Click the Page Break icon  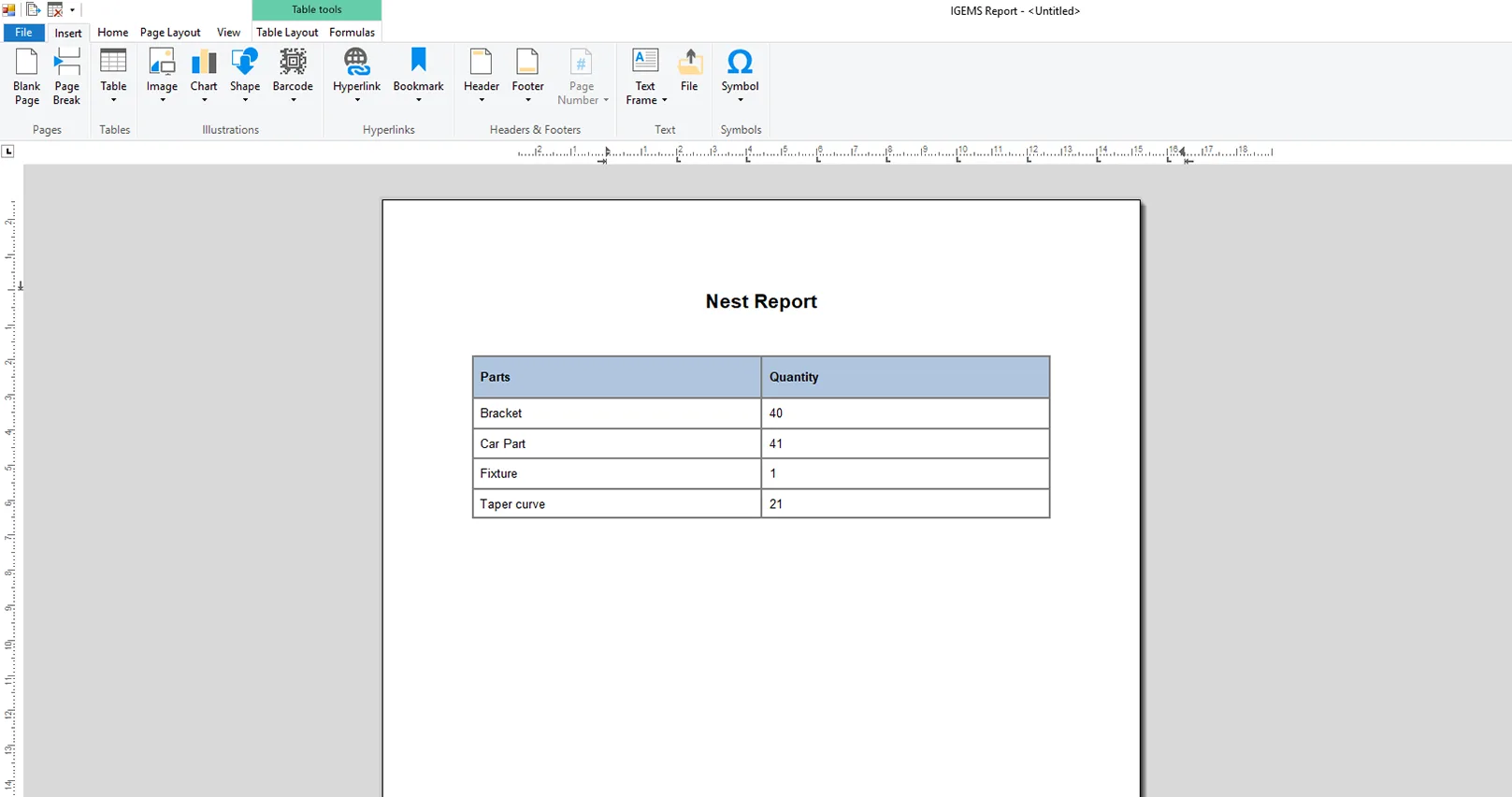click(66, 76)
